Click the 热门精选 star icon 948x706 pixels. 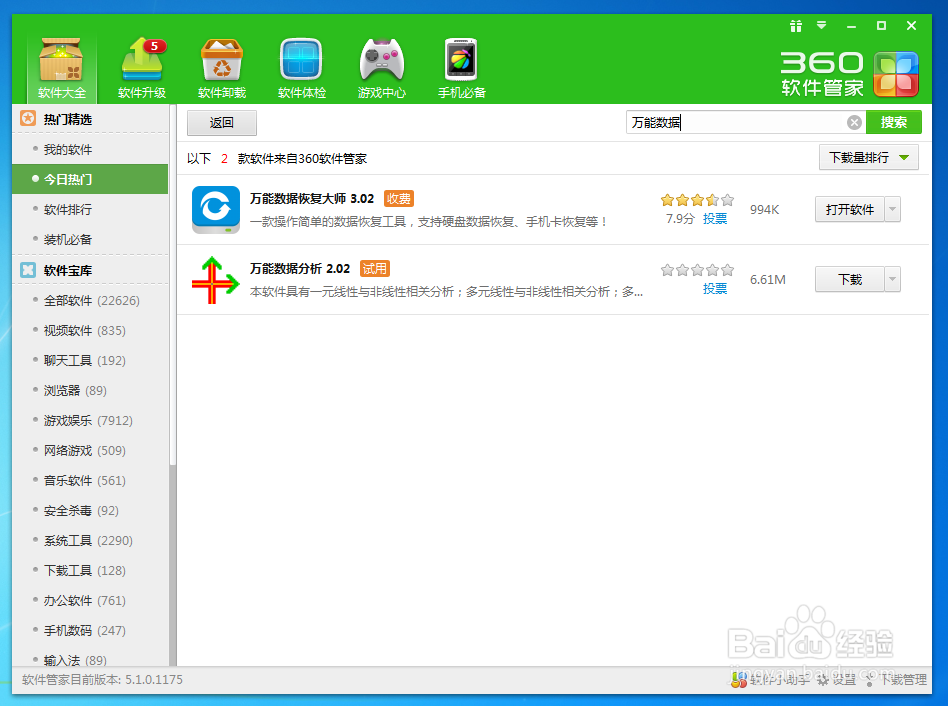point(28,118)
